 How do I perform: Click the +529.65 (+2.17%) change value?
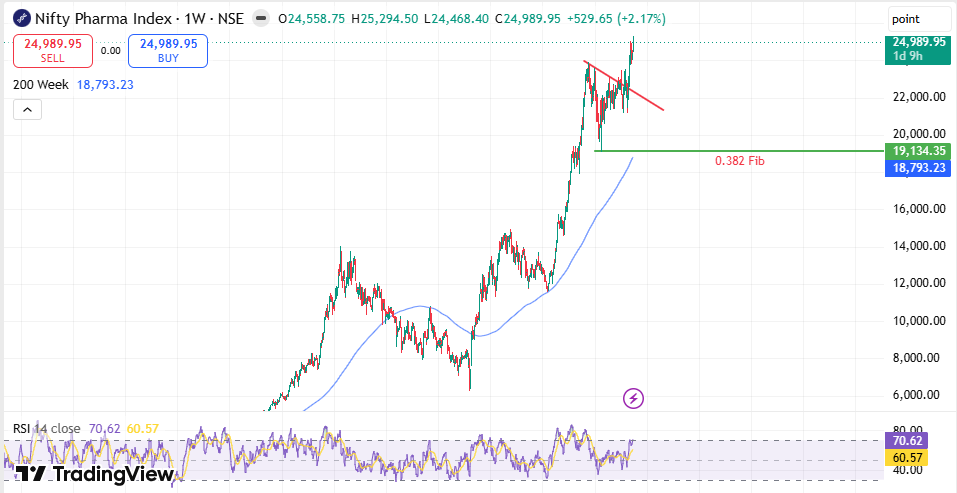tap(616, 19)
